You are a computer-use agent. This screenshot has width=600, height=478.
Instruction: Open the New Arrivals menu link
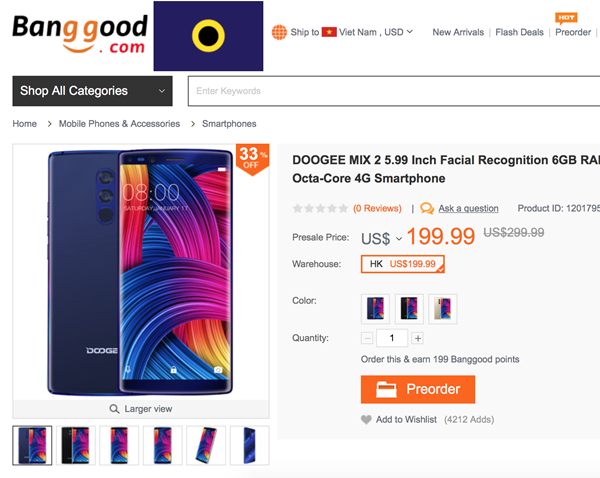[x=458, y=32]
